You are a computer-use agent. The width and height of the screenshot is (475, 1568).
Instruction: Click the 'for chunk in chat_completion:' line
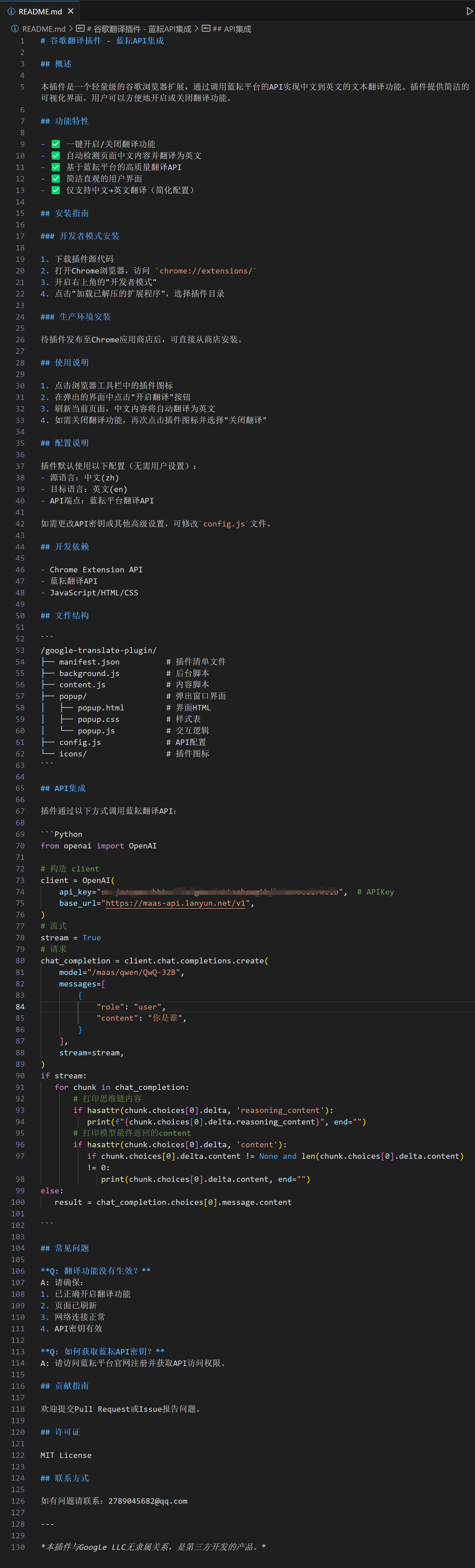(122, 1087)
